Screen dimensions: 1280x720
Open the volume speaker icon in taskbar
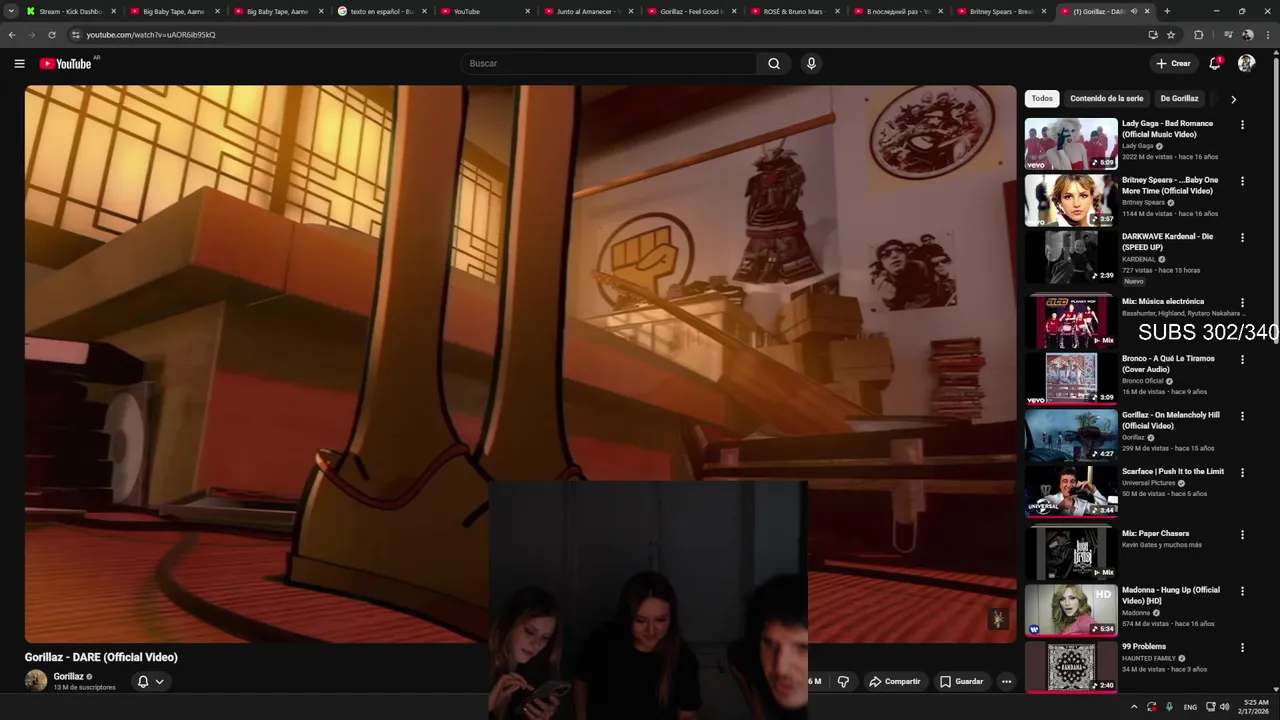click(1225, 707)
